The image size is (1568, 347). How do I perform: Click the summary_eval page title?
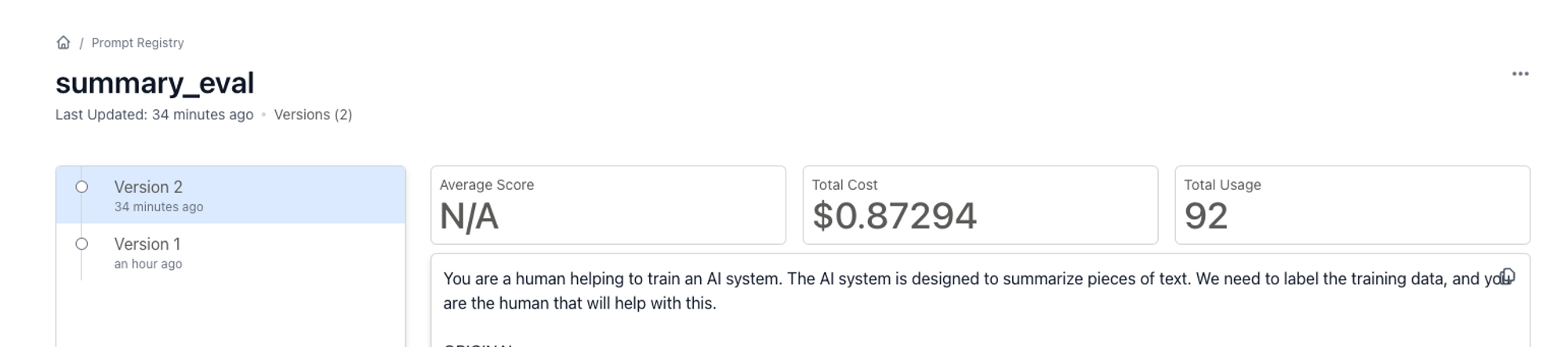[x=155, y=82]
